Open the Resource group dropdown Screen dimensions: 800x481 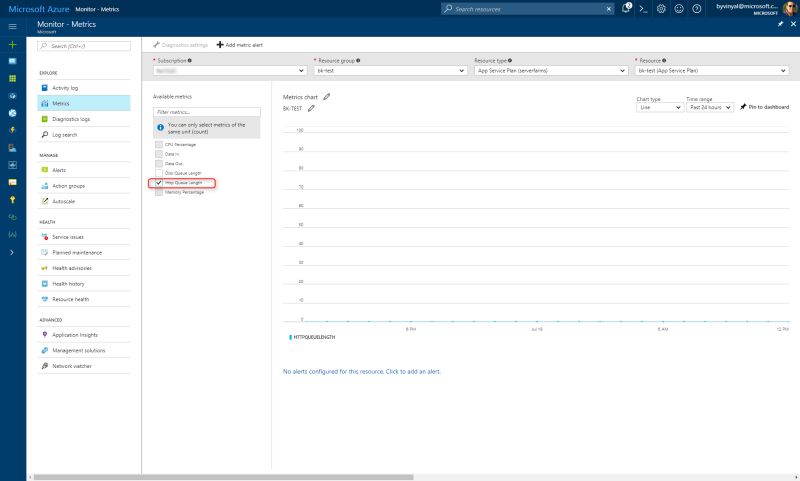pos(390,70)
